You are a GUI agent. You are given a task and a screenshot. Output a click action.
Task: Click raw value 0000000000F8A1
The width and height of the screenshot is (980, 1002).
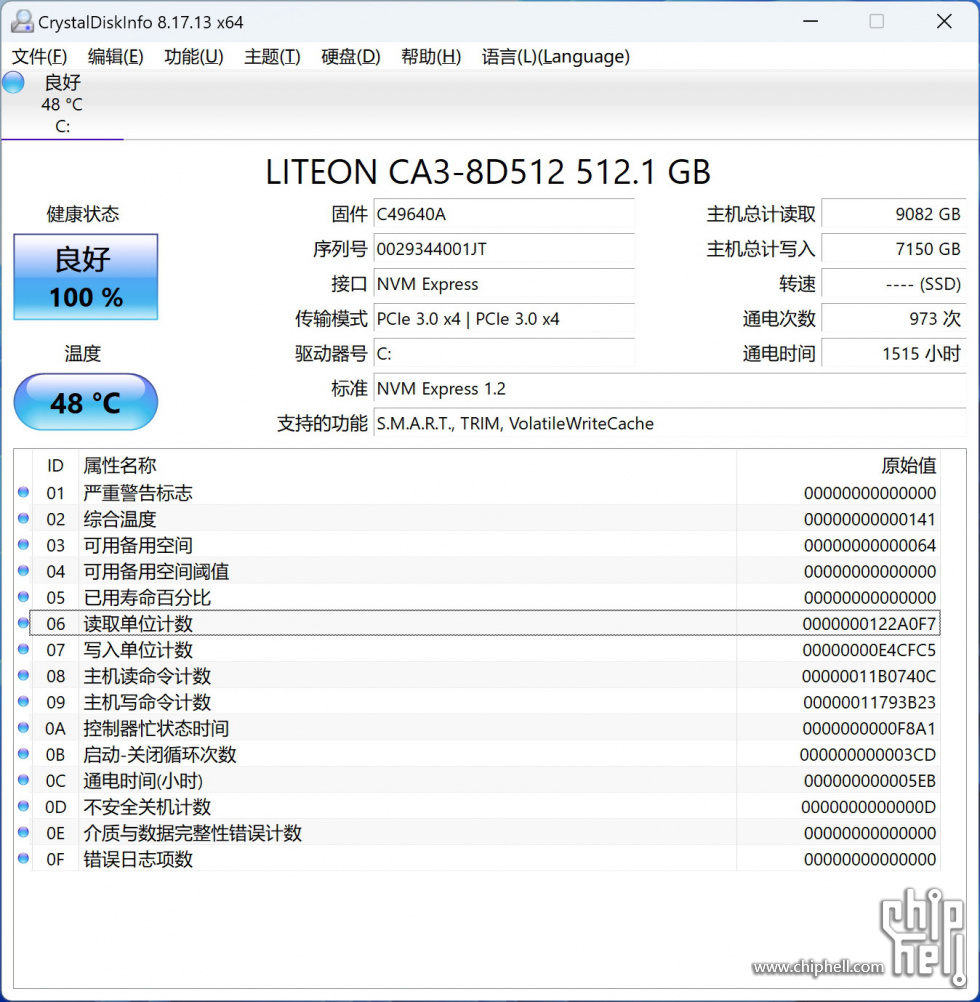click(869, 728)
